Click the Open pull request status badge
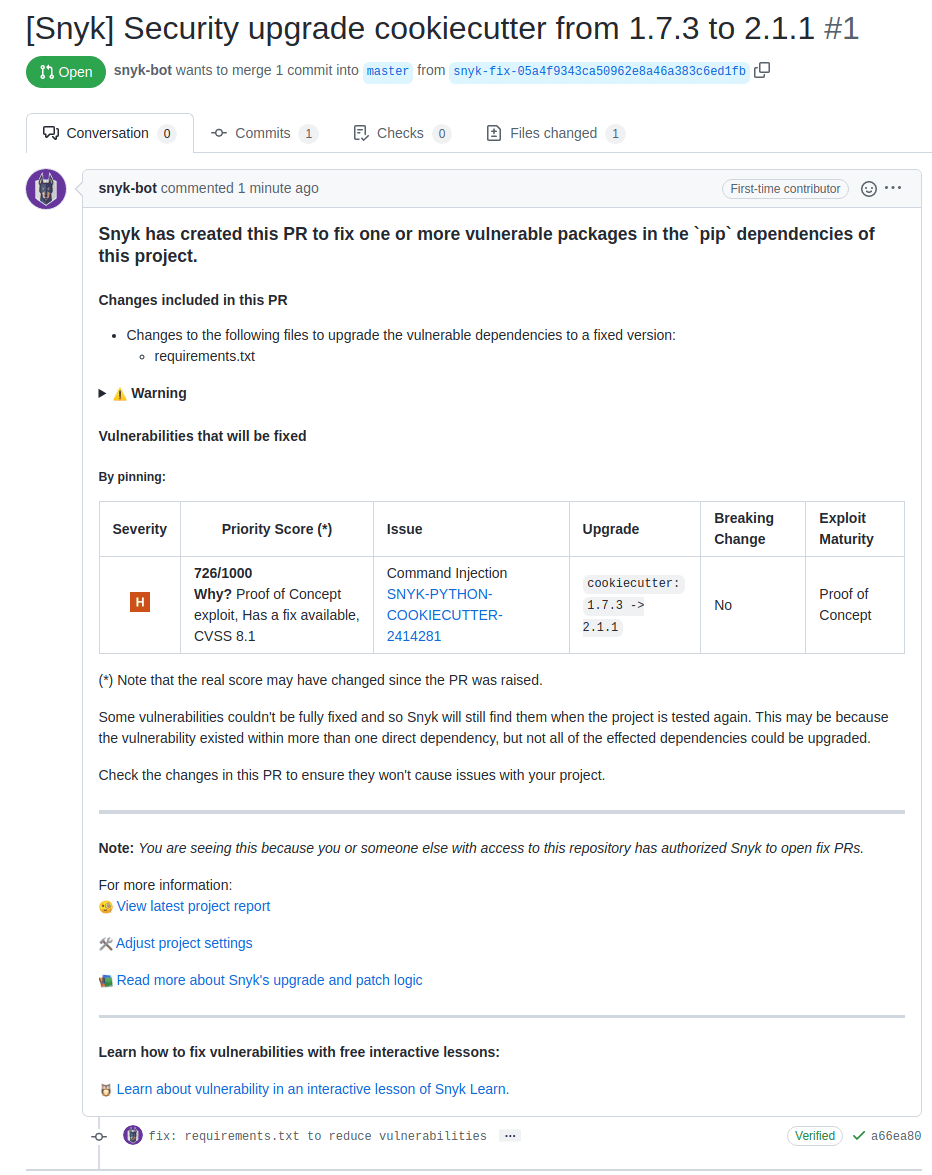 pyautogui.click(x=66, y=72)
